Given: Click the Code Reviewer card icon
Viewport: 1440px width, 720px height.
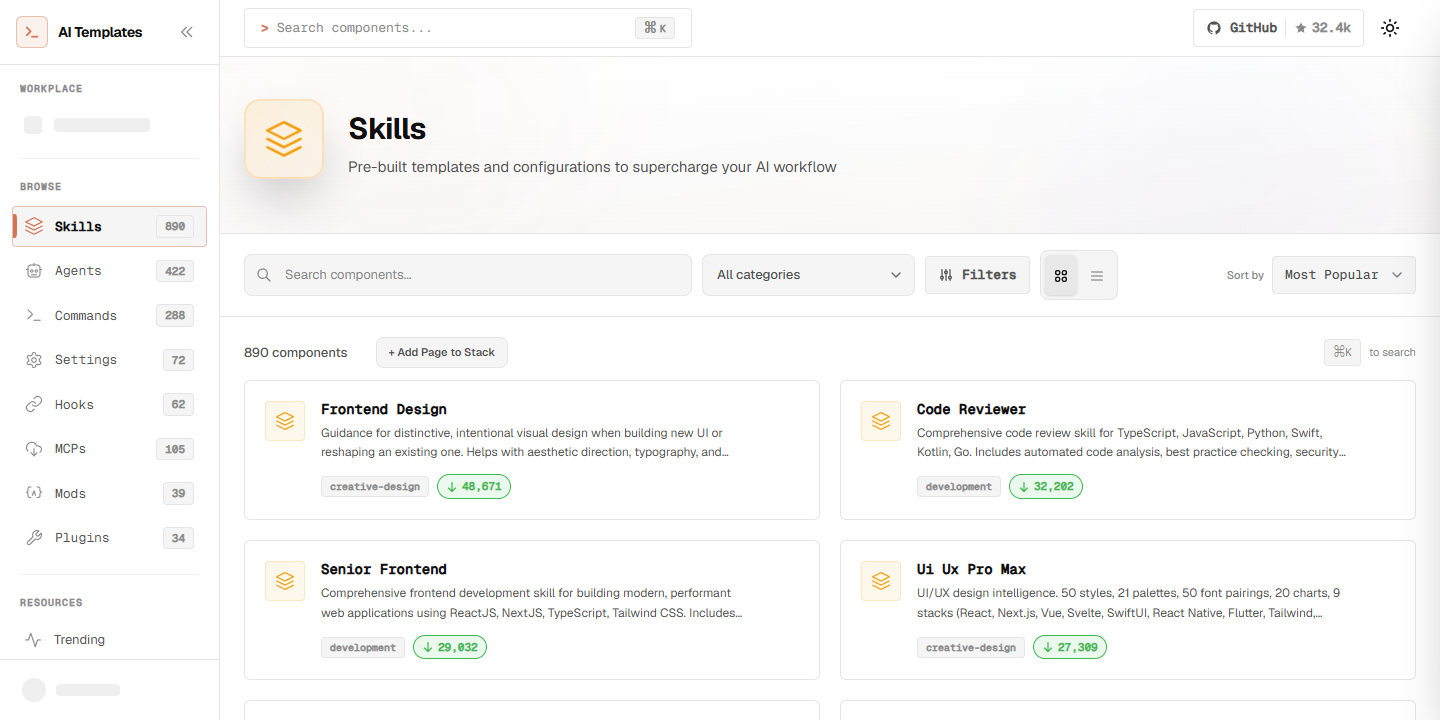Looking at the screenshot, I should 881,421.
